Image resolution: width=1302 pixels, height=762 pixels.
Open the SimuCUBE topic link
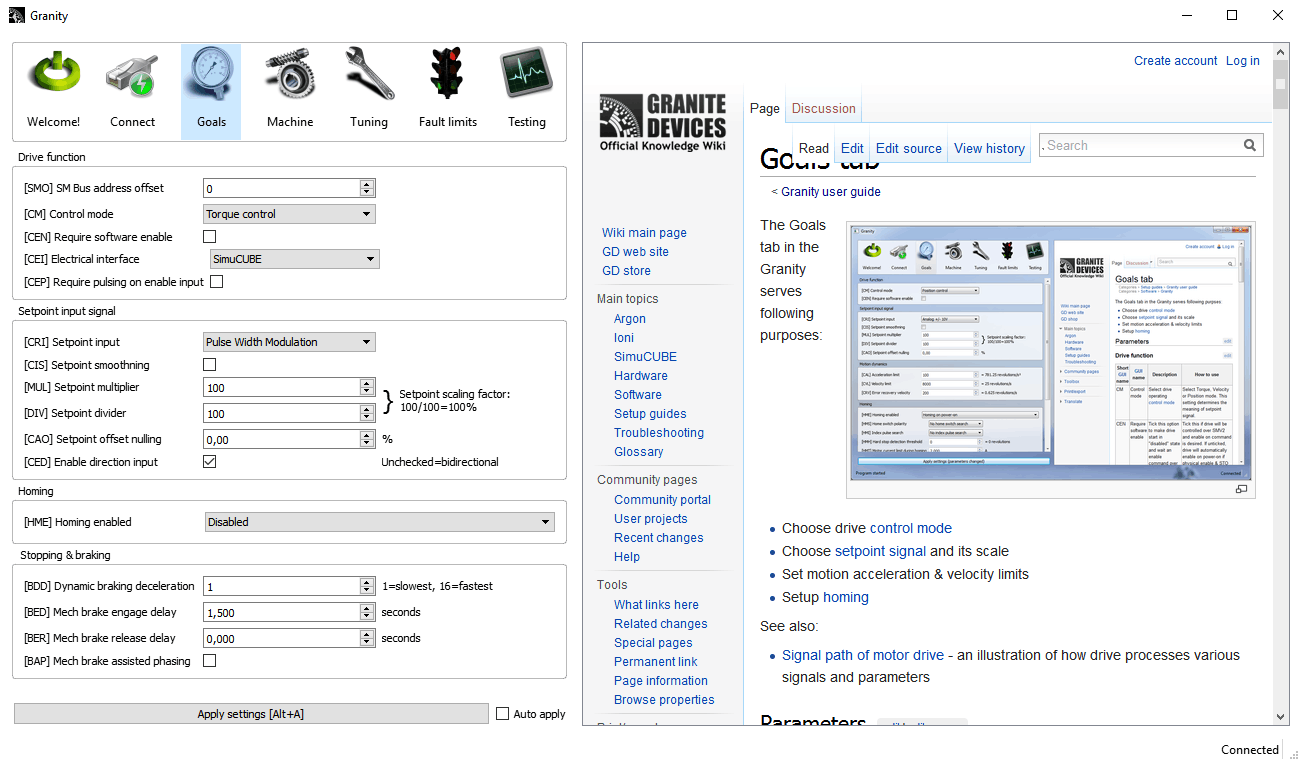tap(645, 357)
